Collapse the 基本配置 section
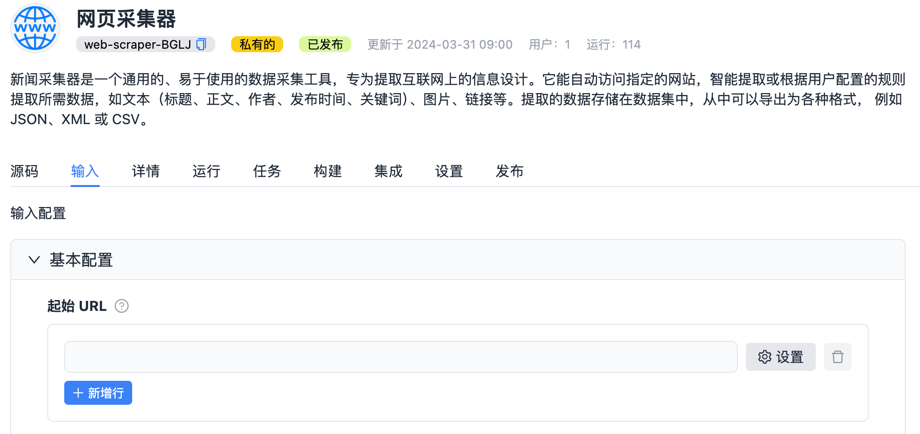Viewport: 920px width, 434px height. tap(35, 260)
